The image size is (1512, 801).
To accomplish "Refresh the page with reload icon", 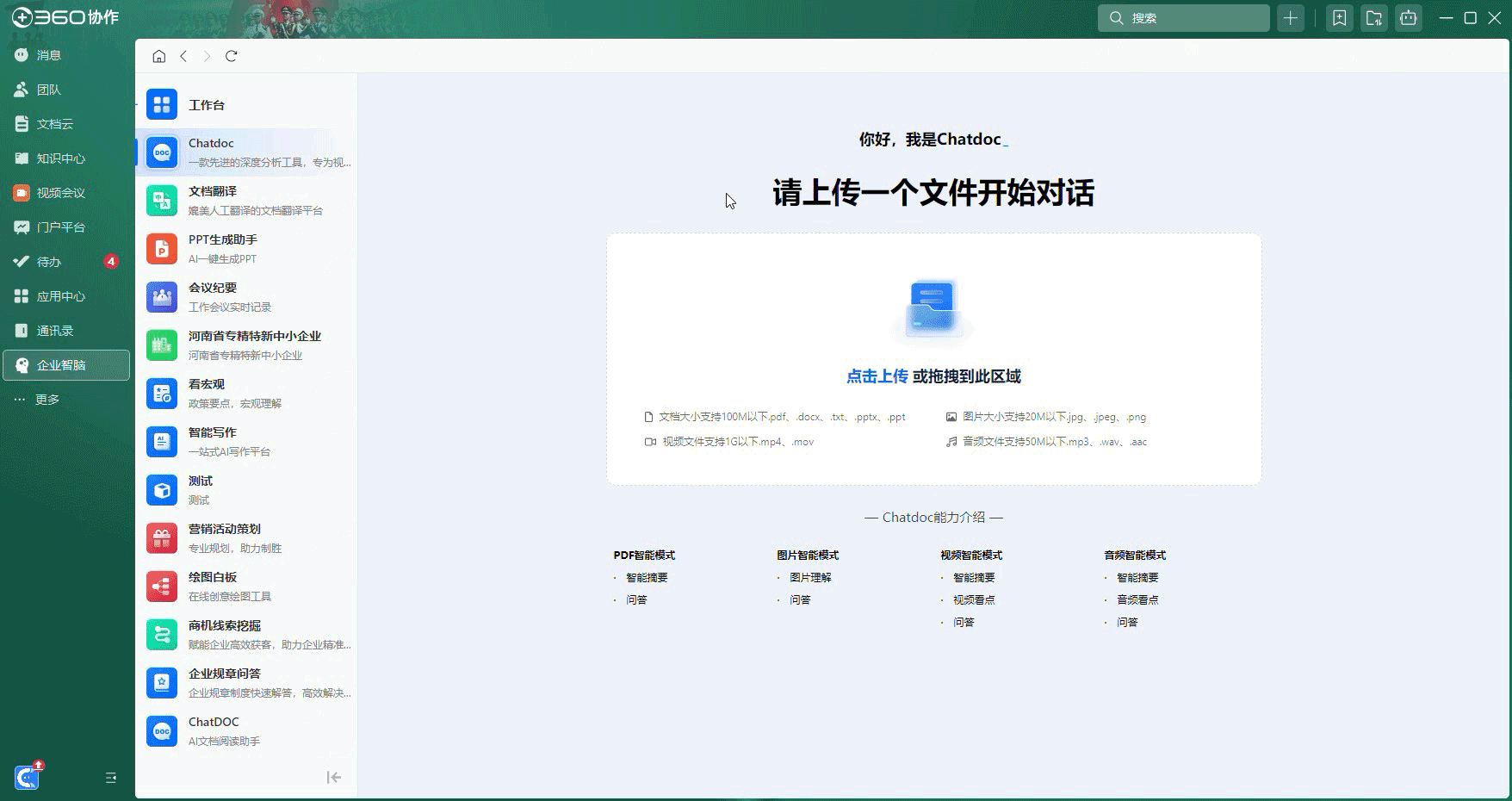I will pyautogui.click(x=231, y=56).
